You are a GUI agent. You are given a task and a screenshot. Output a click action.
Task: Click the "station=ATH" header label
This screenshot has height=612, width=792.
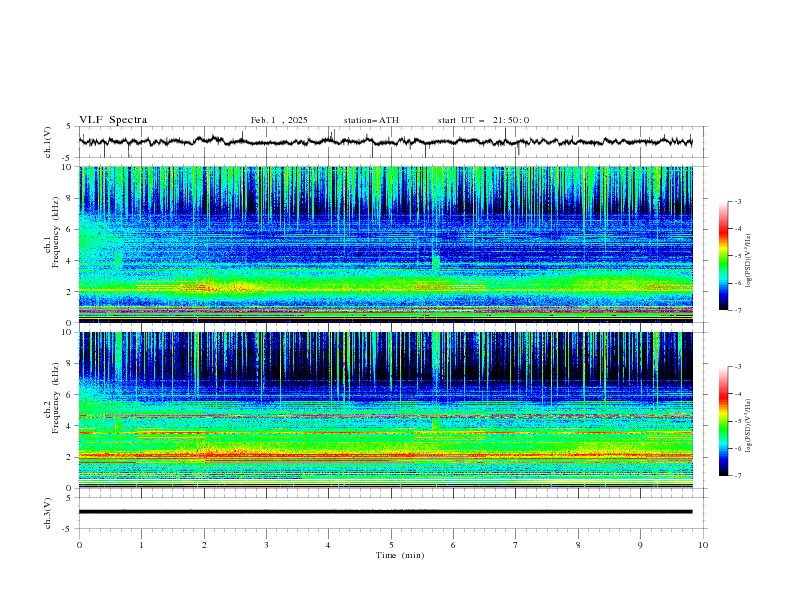coord(371,120)
